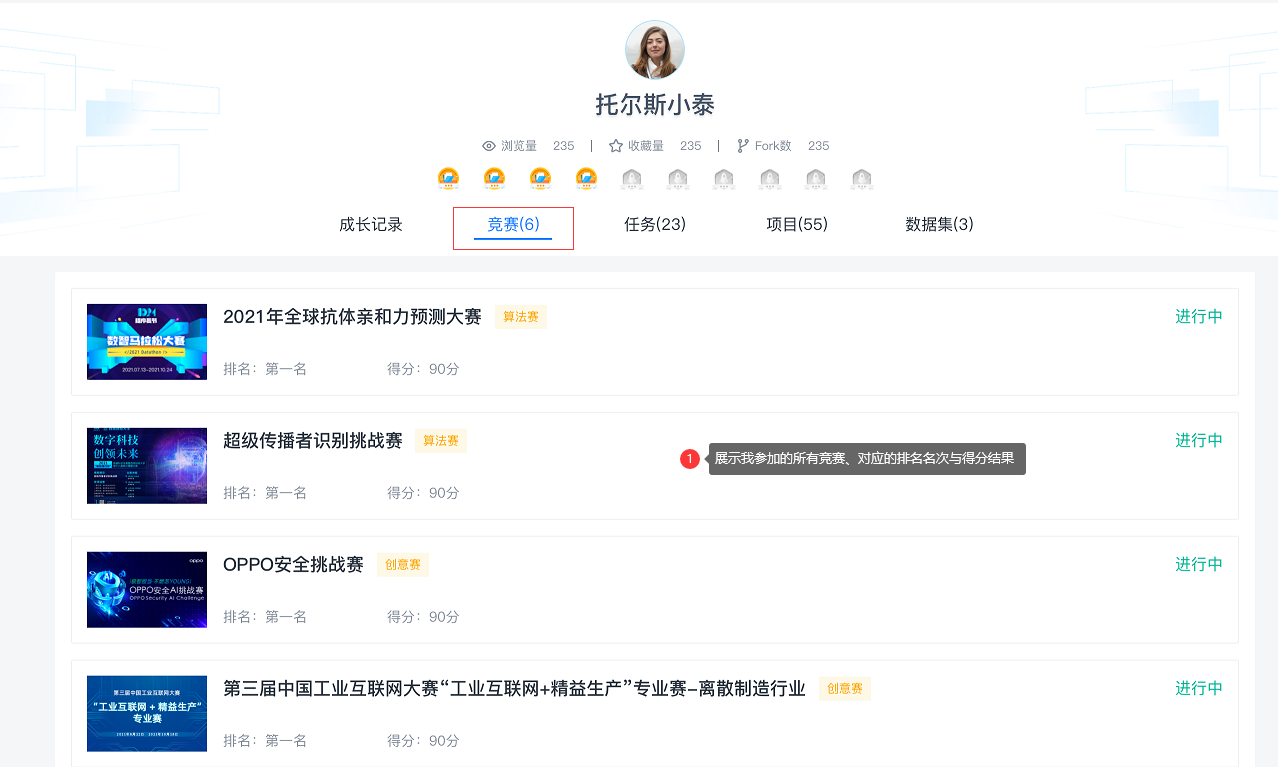Click the OPPO安全挑战赛 title link
This screenshot has height=767, width=1278.
point(293,565)
